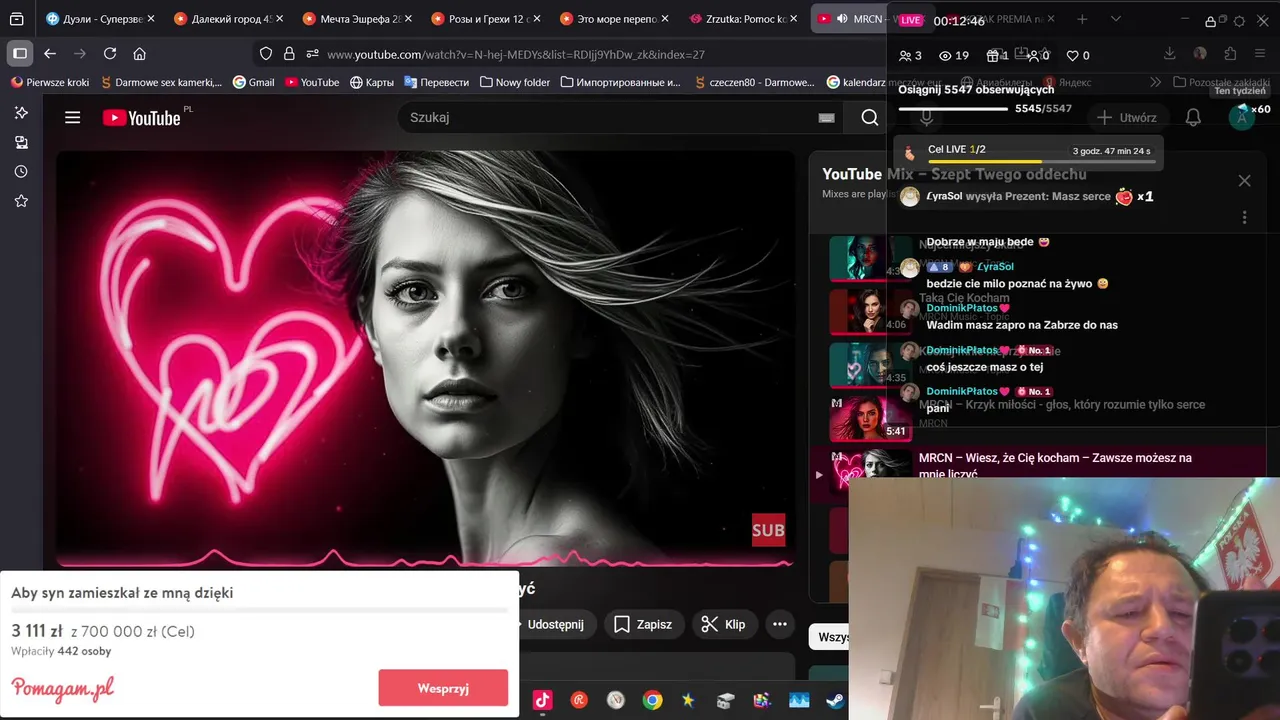Image resolution: width=1280 pixels, height=720 pixels.
Task: Open the YouTube bookmark
Action: tap(312, 82)
